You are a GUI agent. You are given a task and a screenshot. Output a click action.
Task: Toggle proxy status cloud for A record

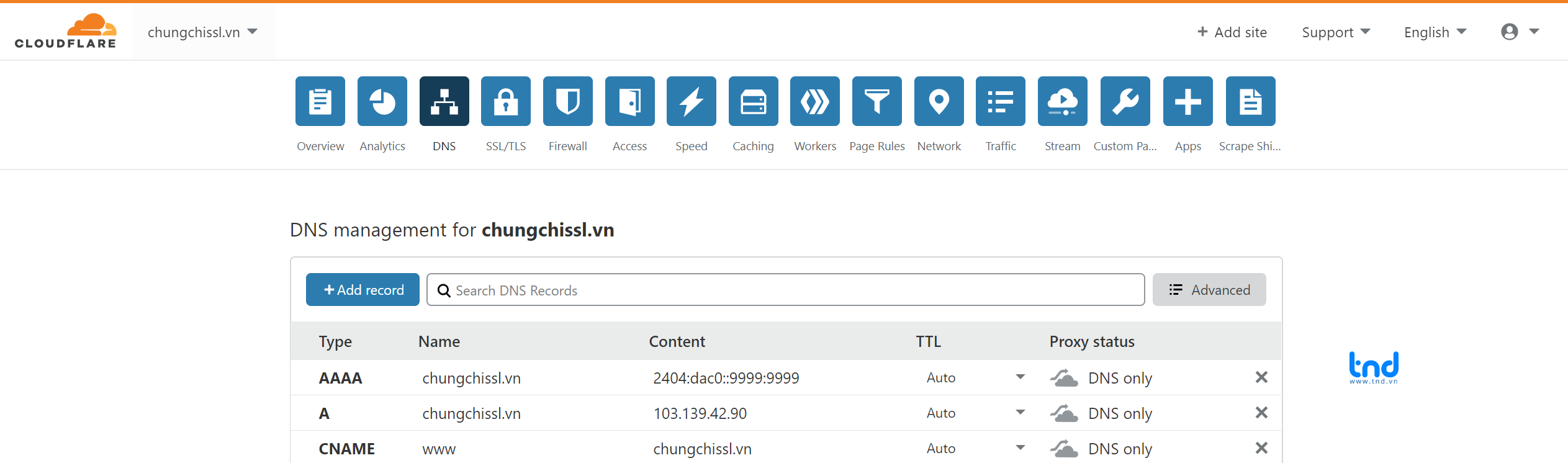pos(1064,413)
